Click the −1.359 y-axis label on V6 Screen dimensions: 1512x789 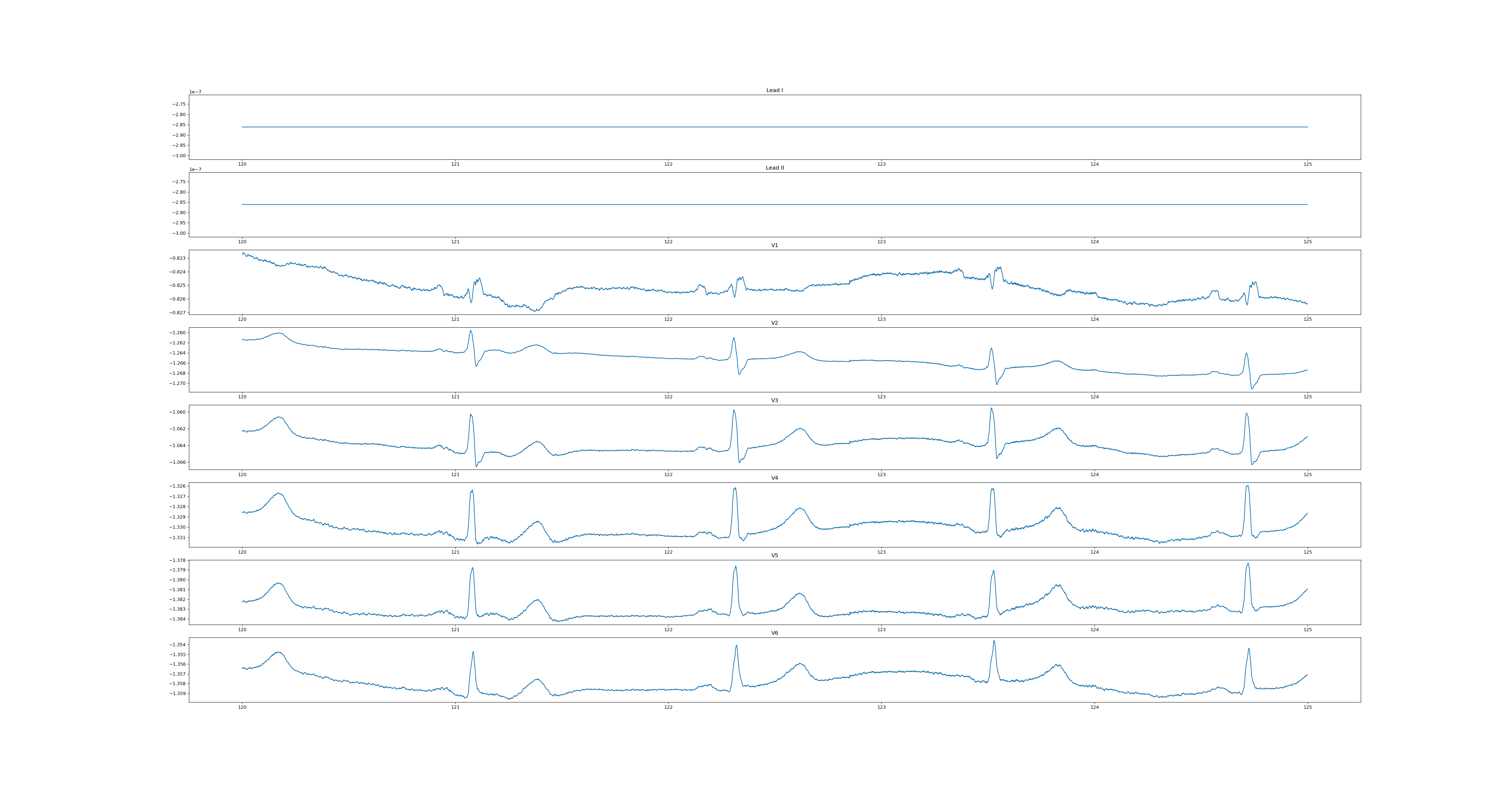pos(178,693)
